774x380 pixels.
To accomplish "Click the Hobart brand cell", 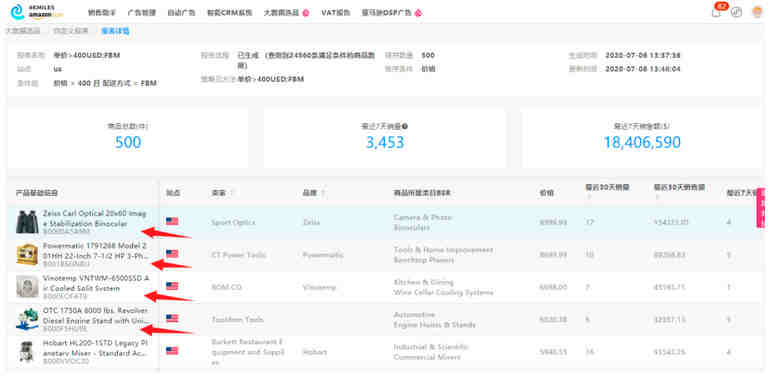I will coord(314,352).
